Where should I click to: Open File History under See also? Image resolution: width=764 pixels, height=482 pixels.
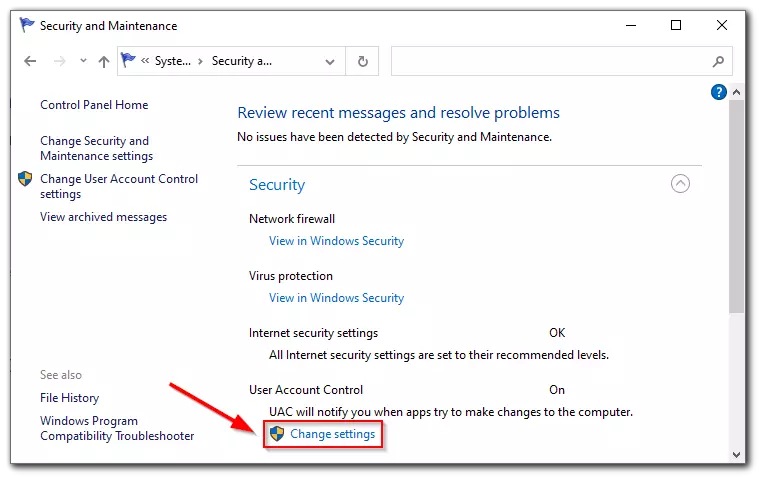(x=69, y=398)
